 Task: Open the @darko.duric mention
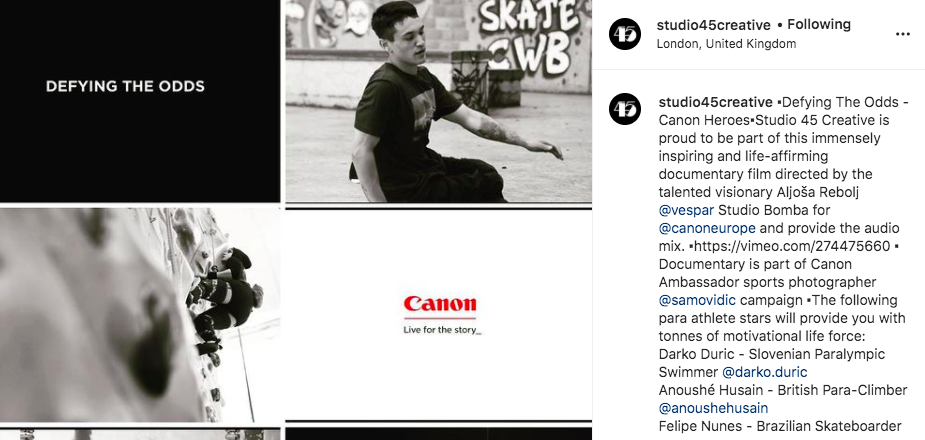[x=765, y=372]
